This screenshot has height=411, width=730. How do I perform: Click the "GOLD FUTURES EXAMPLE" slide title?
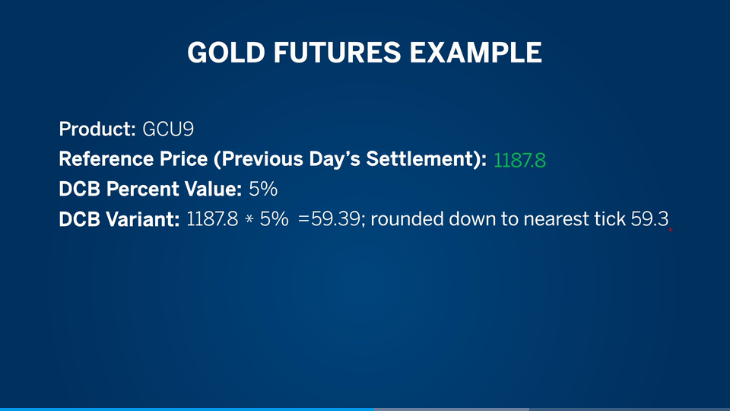[x=364, y=53]
